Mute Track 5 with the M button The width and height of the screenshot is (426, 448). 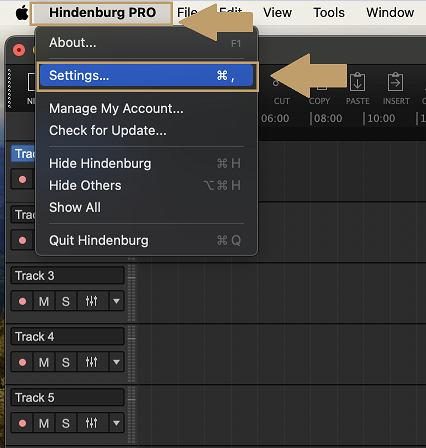tap(44, 423)
